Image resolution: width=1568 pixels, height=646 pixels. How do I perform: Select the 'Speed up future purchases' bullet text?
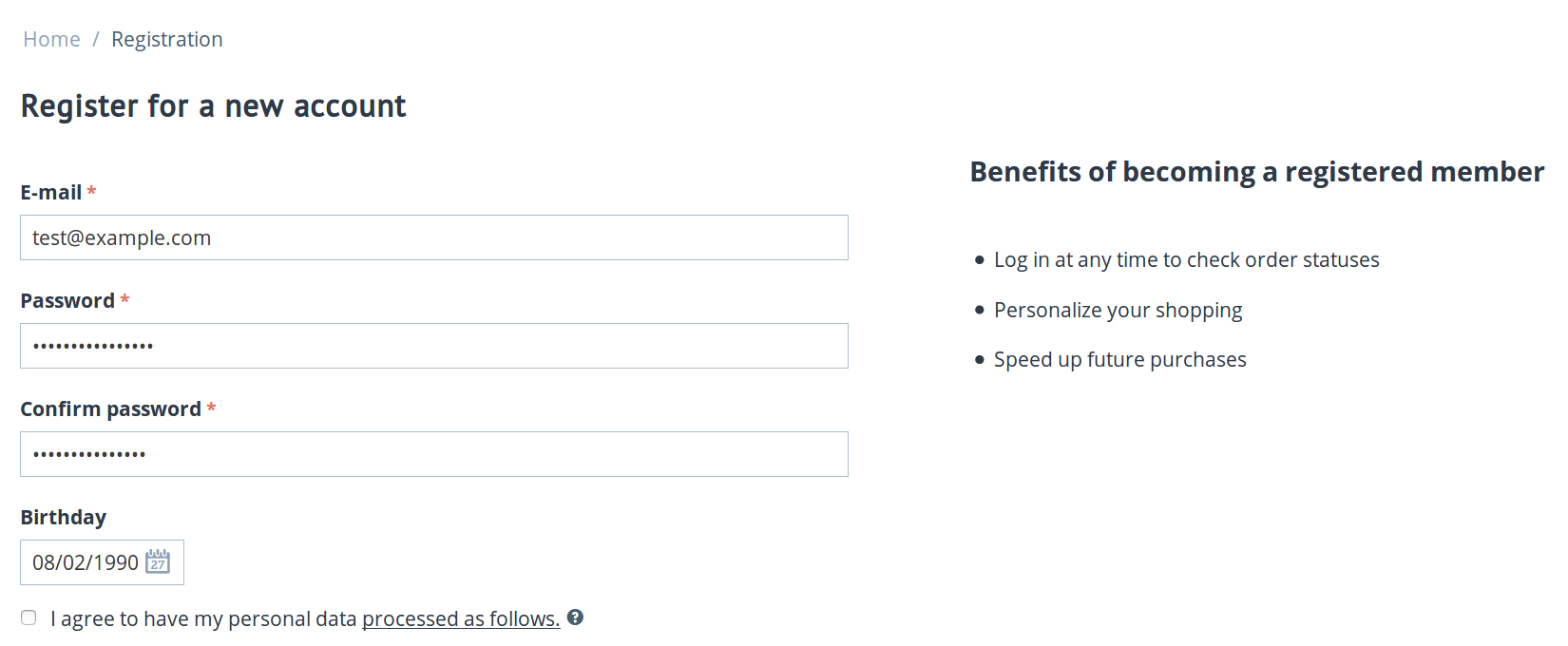click(x=1120, y=359)
